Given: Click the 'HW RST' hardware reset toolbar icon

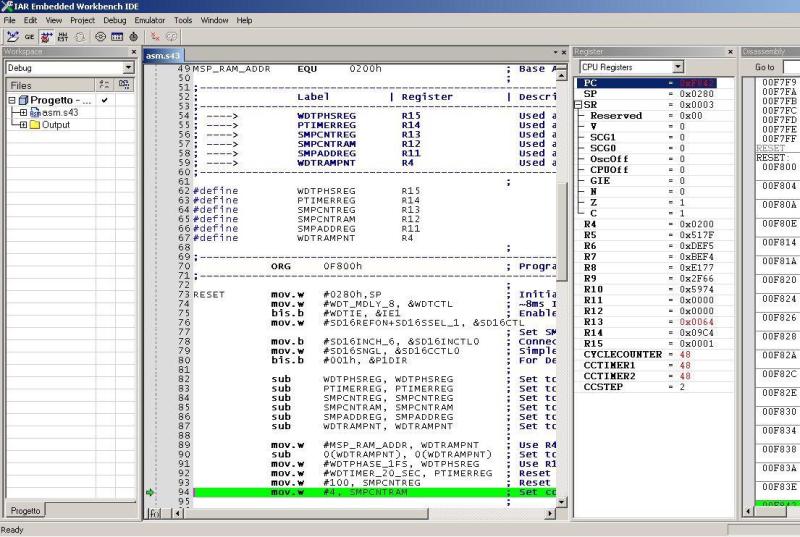Looking at the screenshot, I should 63,37.
